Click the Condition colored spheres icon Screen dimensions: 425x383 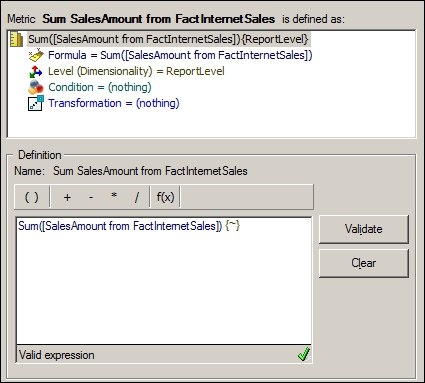(36, 87)
